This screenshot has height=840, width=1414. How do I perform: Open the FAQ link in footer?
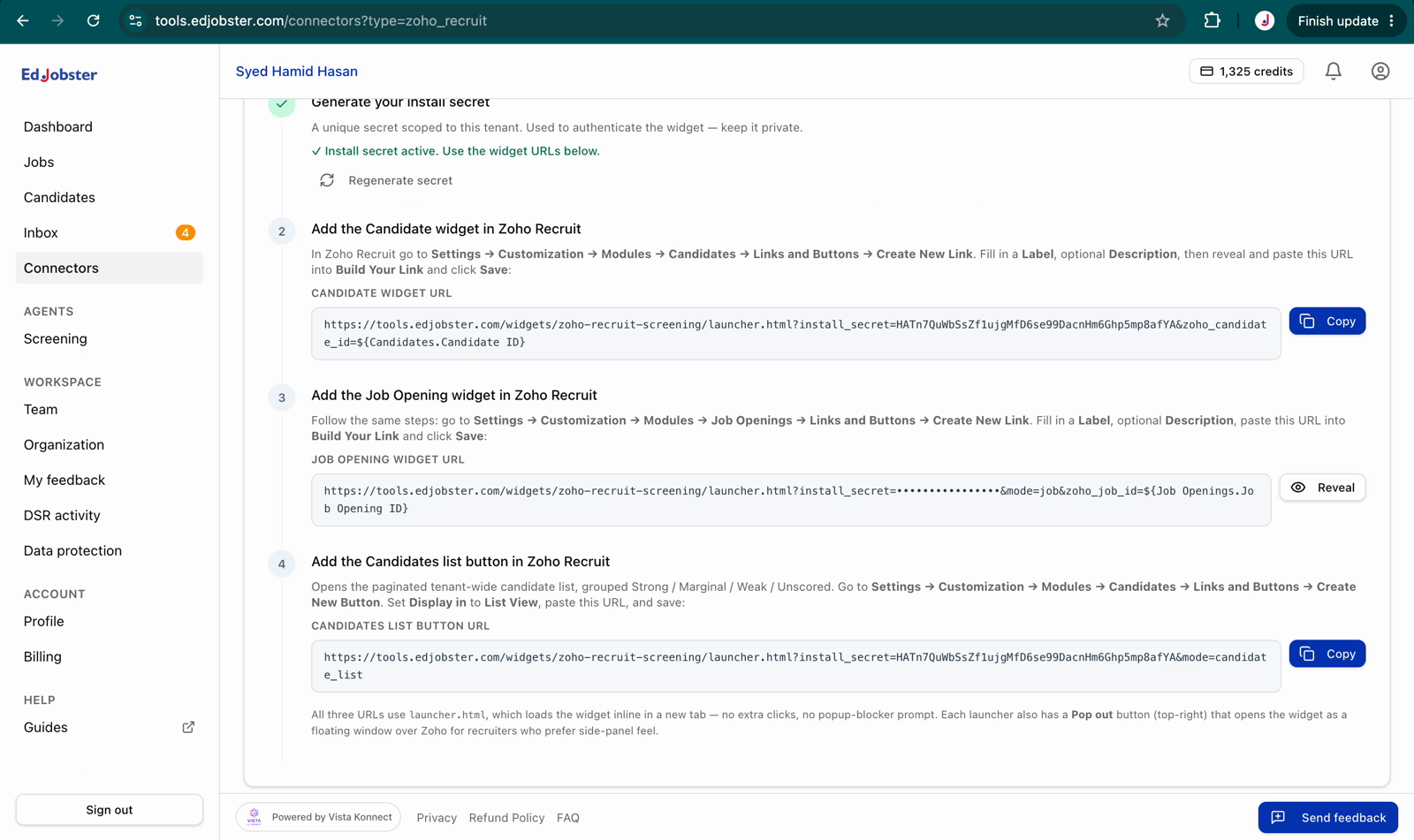568,818
